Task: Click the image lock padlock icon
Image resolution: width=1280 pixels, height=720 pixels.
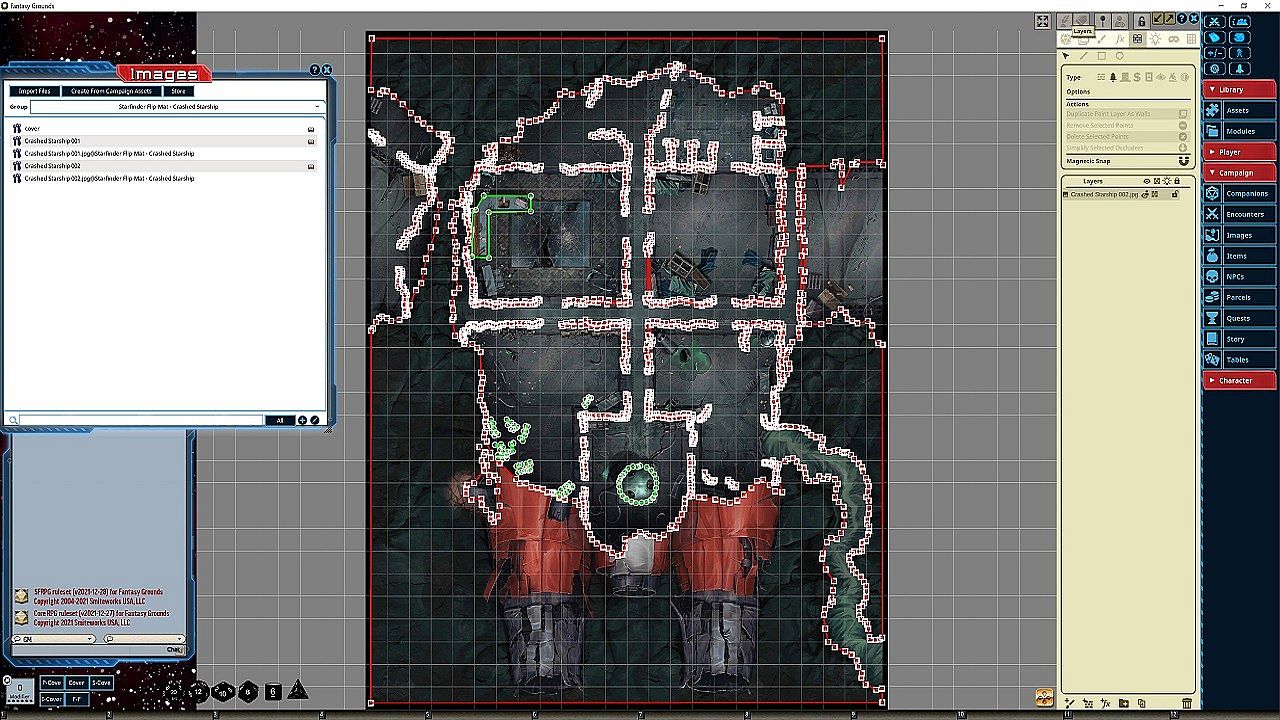Action: [1141, 21]
